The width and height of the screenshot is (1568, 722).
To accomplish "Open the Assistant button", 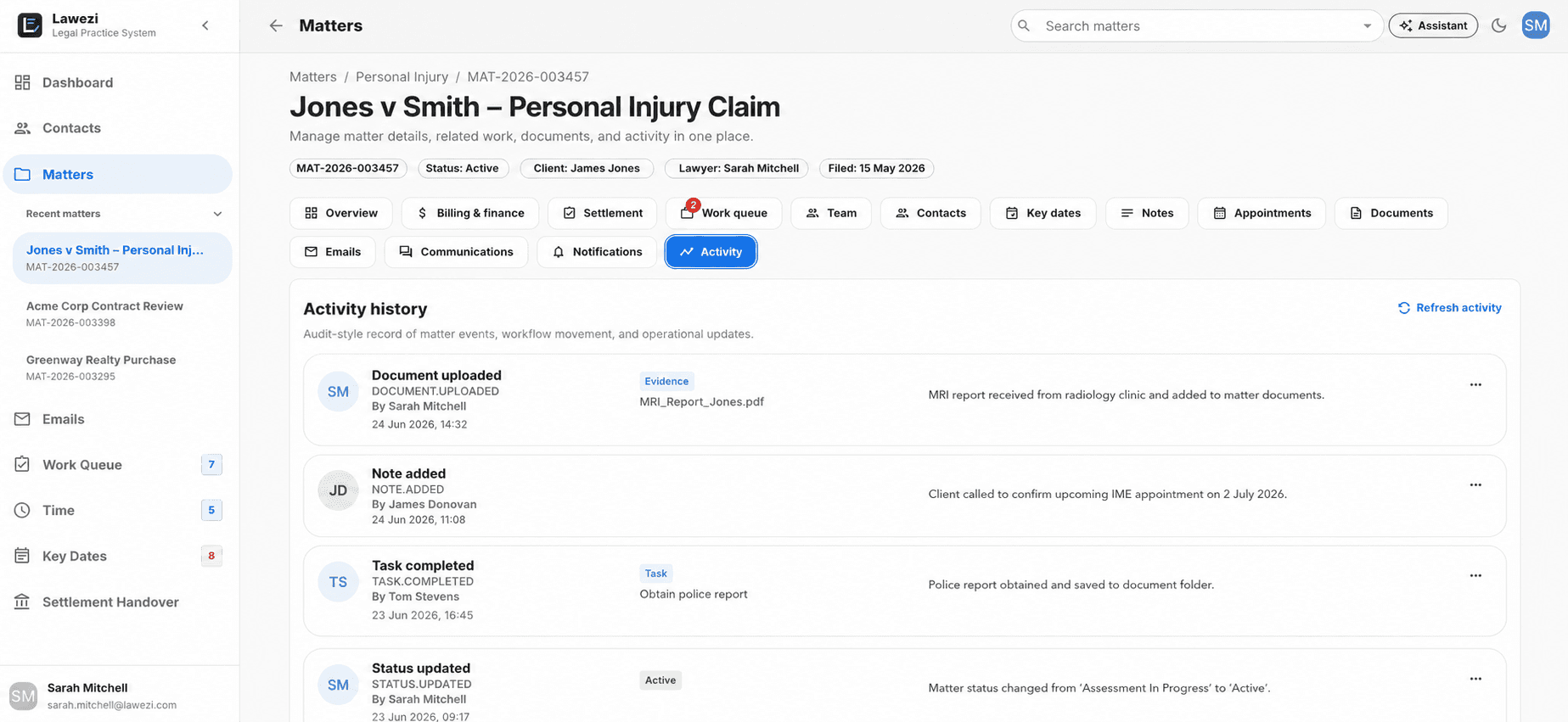I will pyautogui.click(x=1433, y=25).
